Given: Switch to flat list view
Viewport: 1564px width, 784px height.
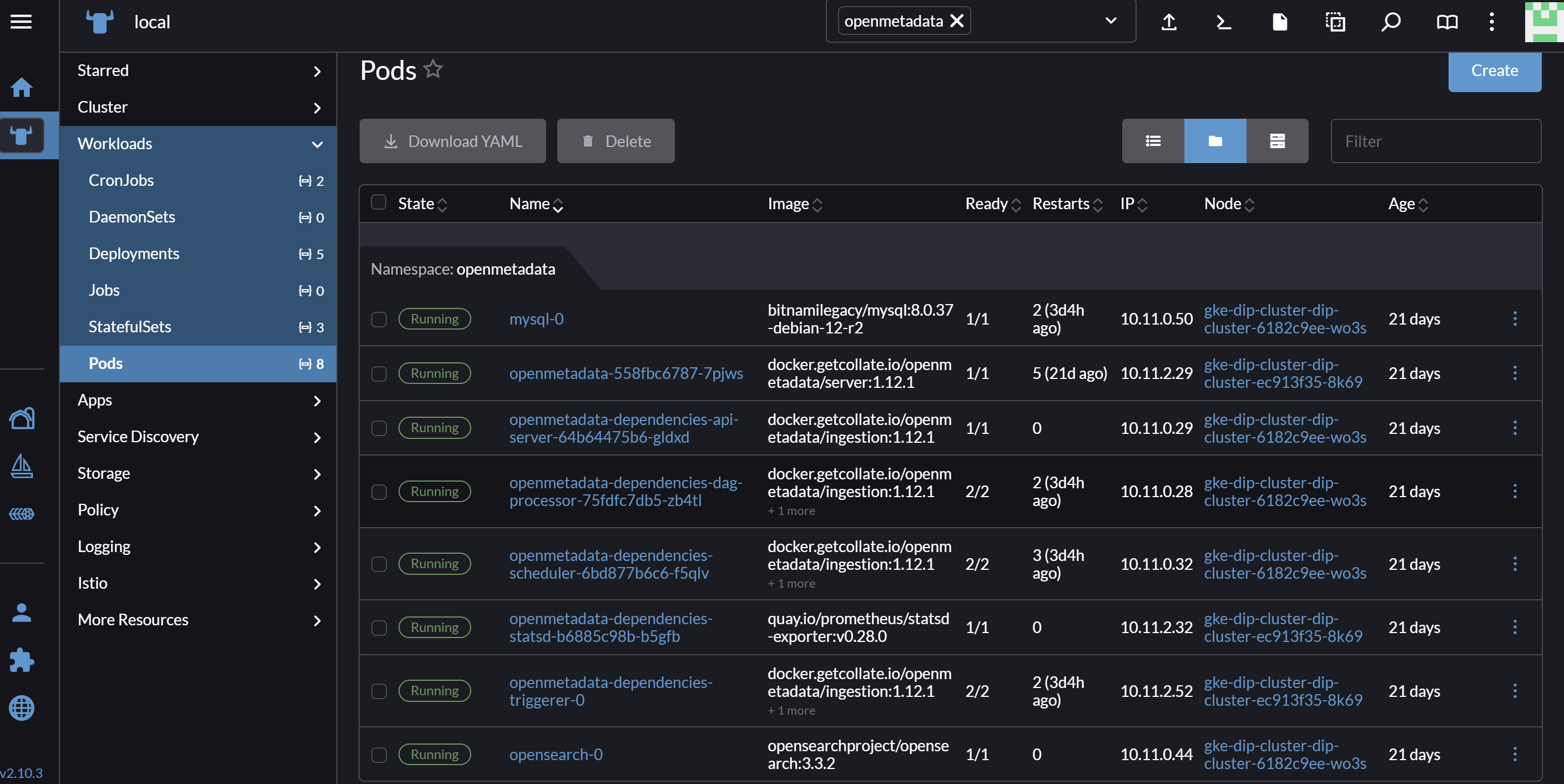Looking at the screenshot, I should tap(1152, 141).
